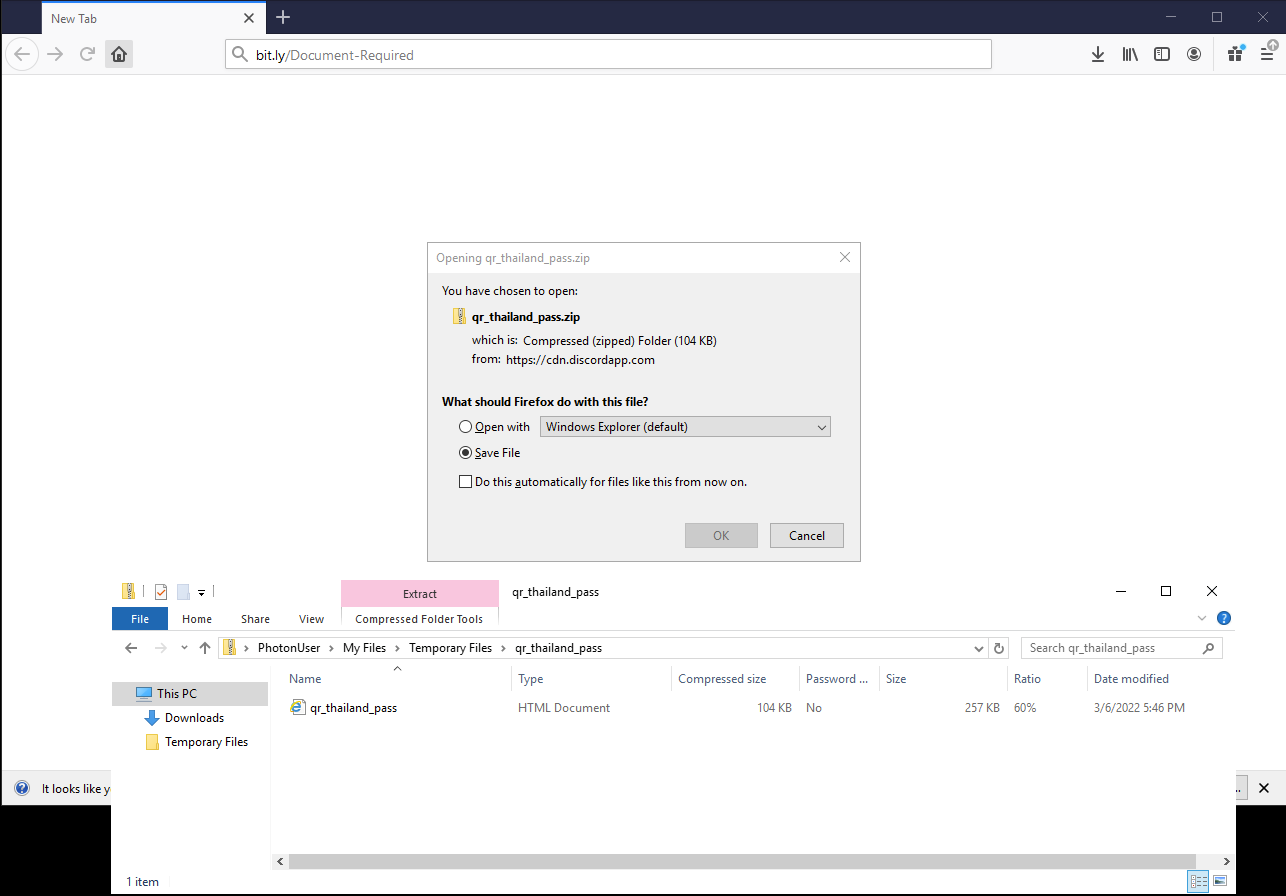The width and height of the screenshot is (1286, 896).
Task: Expand chevron after My Files in breadcrumb
Action: click(x=398, y=648)
